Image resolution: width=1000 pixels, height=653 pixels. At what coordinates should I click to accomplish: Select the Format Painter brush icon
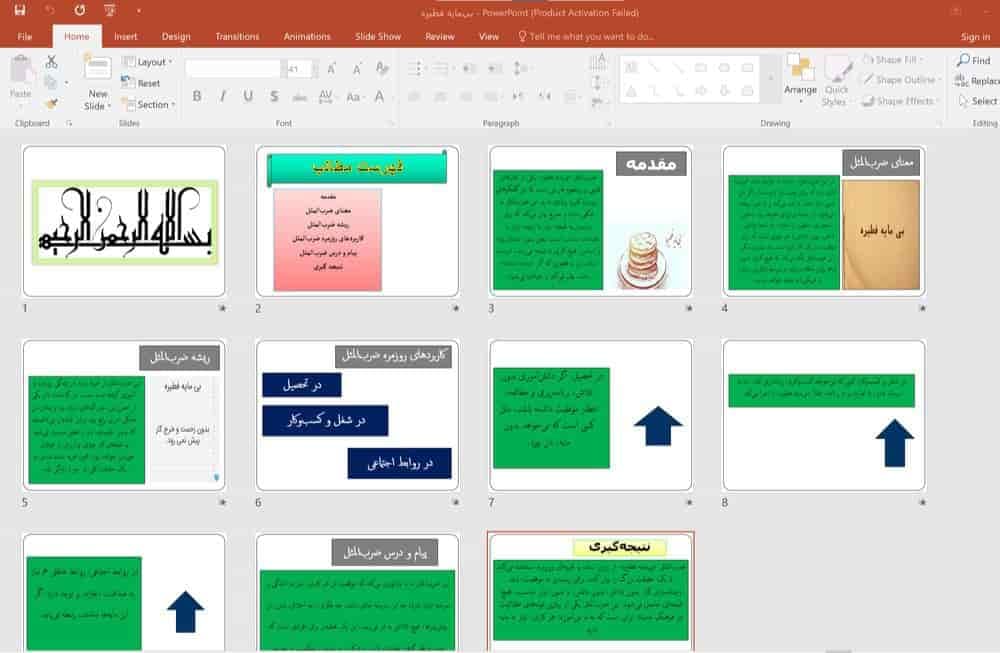point(52,103)
